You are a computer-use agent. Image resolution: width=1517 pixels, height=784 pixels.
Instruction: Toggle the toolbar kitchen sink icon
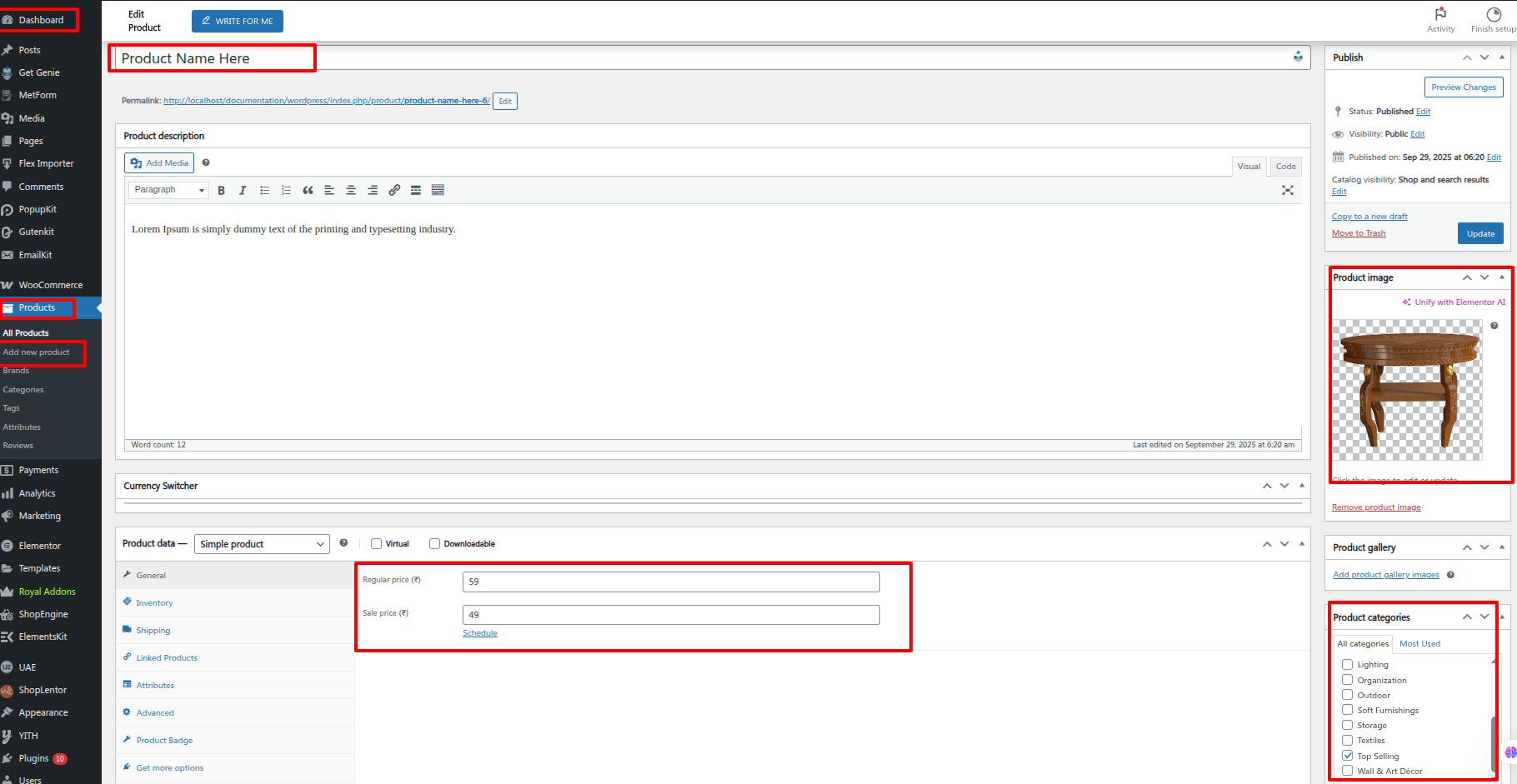click(438, 191)
